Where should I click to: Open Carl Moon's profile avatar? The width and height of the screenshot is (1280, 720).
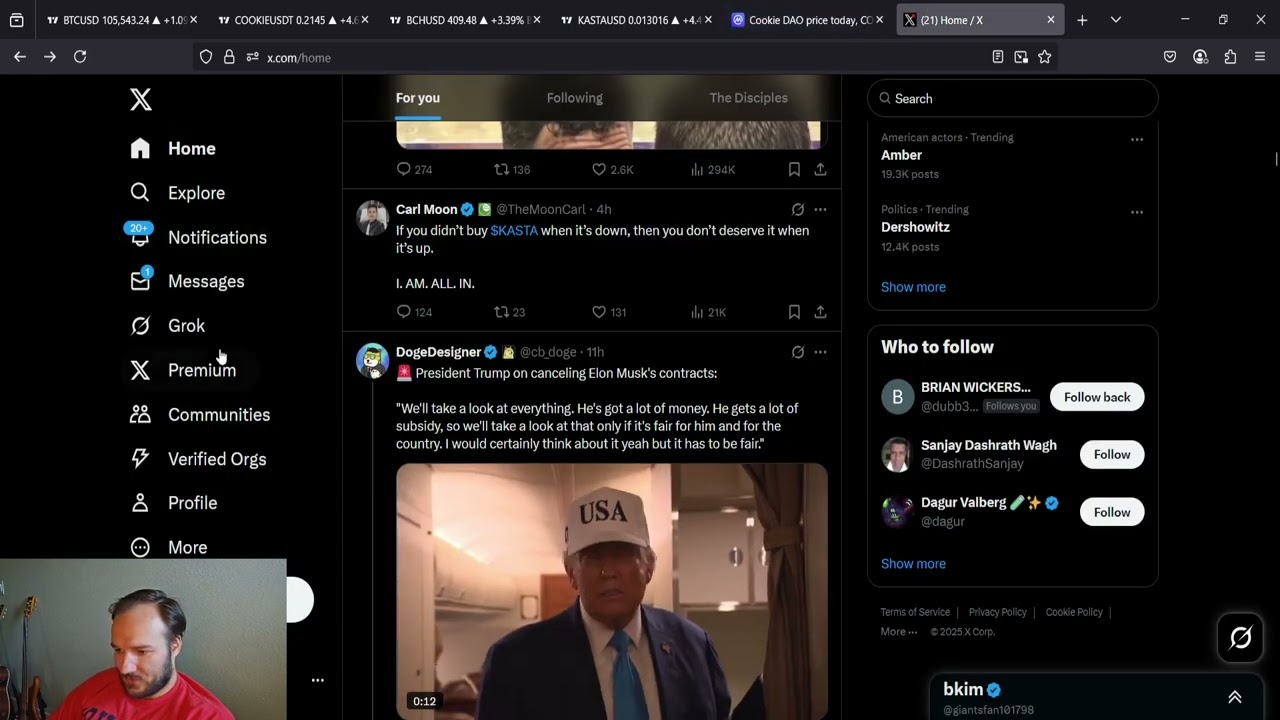coord(373,218)
